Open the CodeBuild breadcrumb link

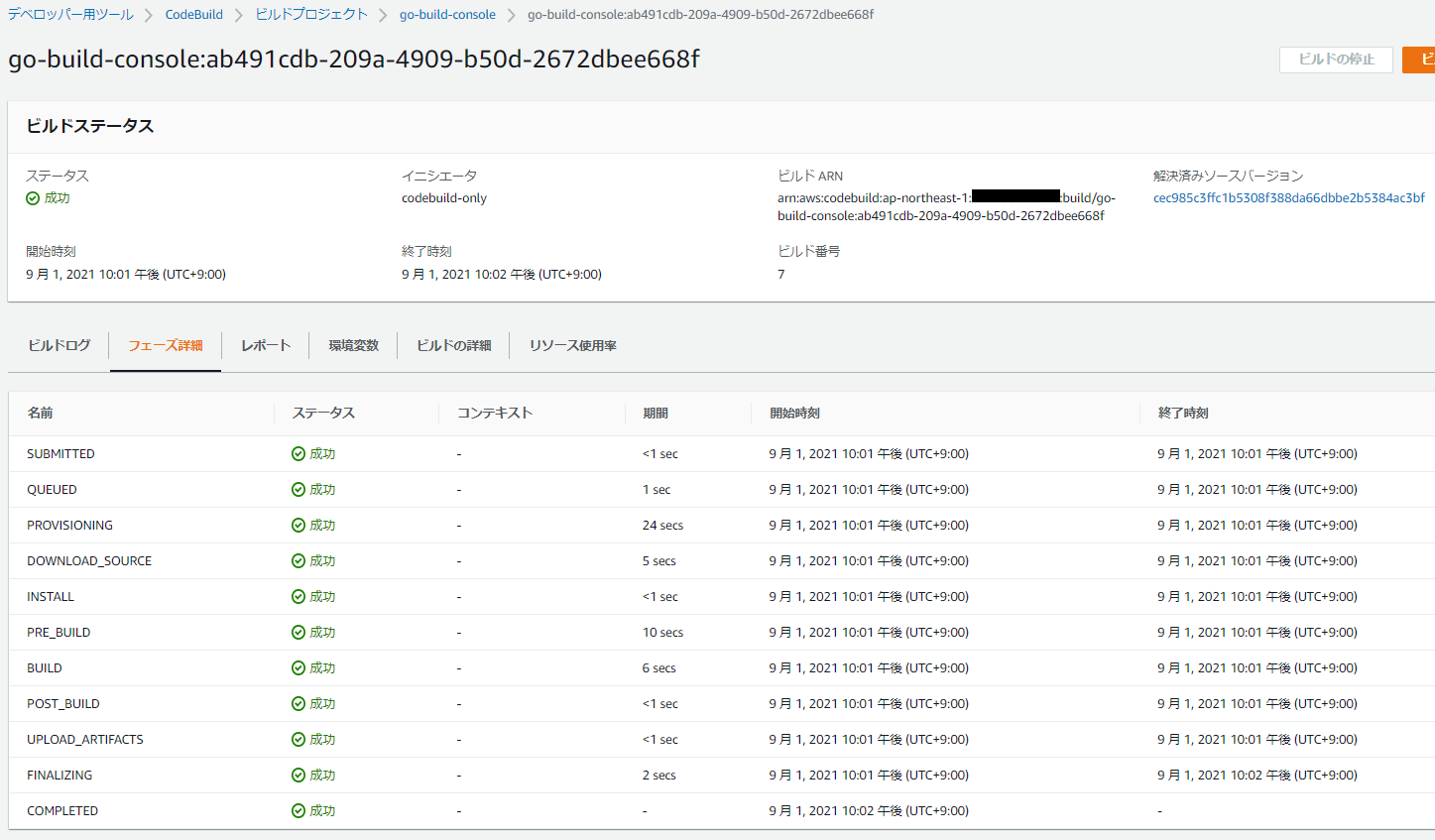(194, 15)
